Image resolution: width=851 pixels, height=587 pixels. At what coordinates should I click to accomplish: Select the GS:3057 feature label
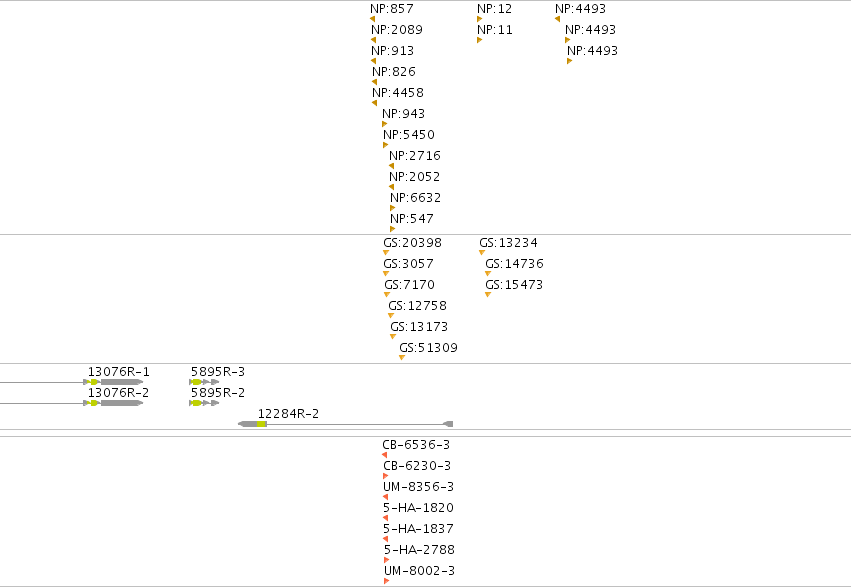tap(409, 264)
